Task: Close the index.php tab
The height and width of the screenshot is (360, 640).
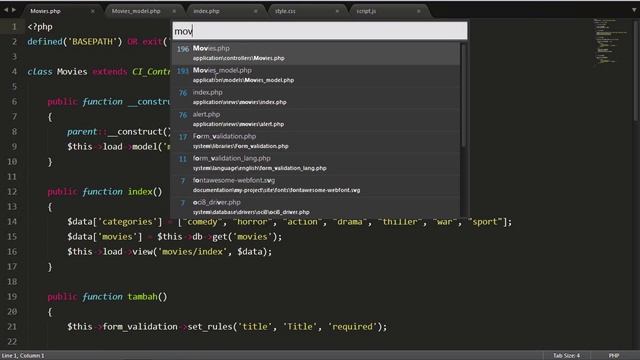Action: (x=256, y=11)
